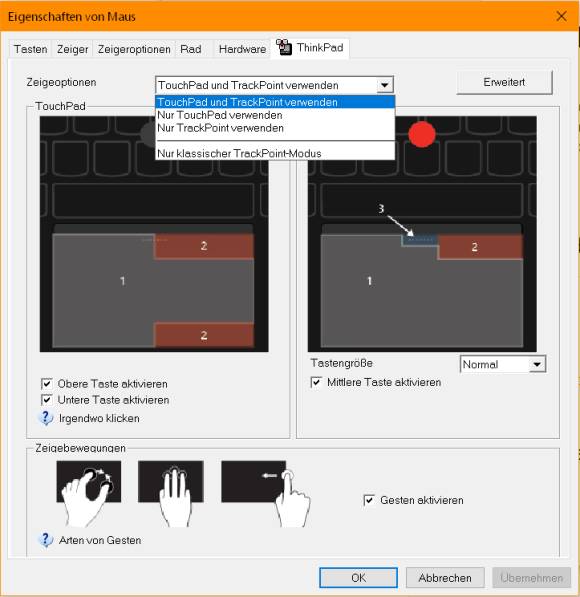Viewport: 580px width, 597px height.
Task: Click the help icon beside Irgendwo klicken
Action: [46, 418]
